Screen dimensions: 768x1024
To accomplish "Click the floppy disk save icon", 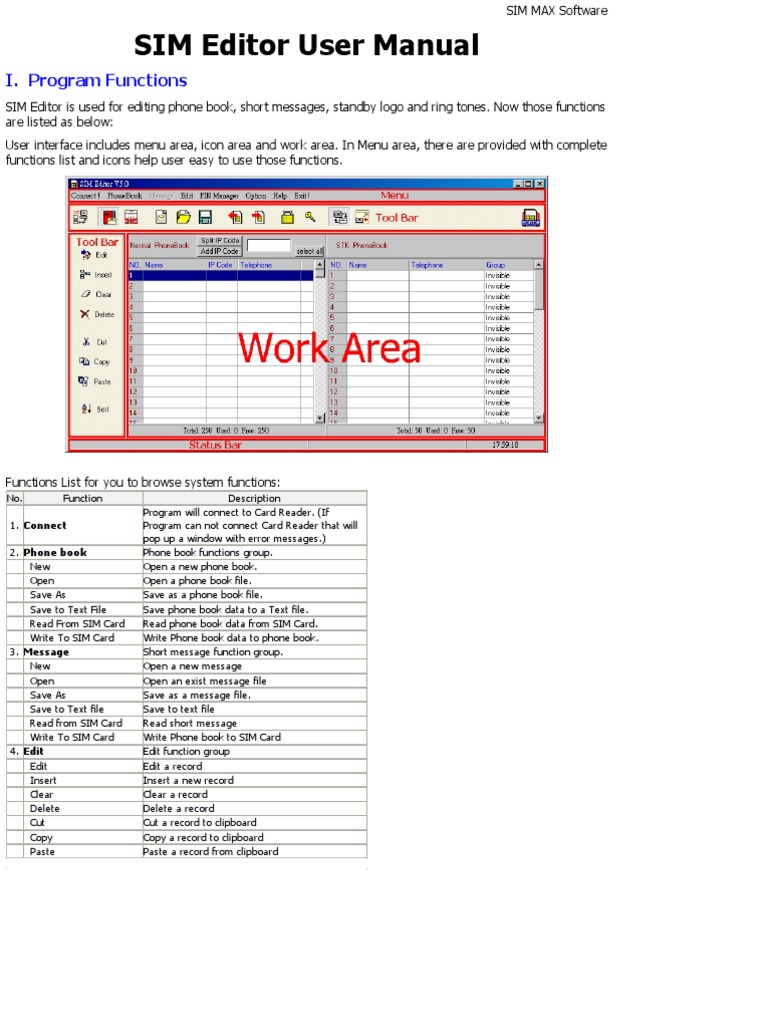I will tap(205, 217).
